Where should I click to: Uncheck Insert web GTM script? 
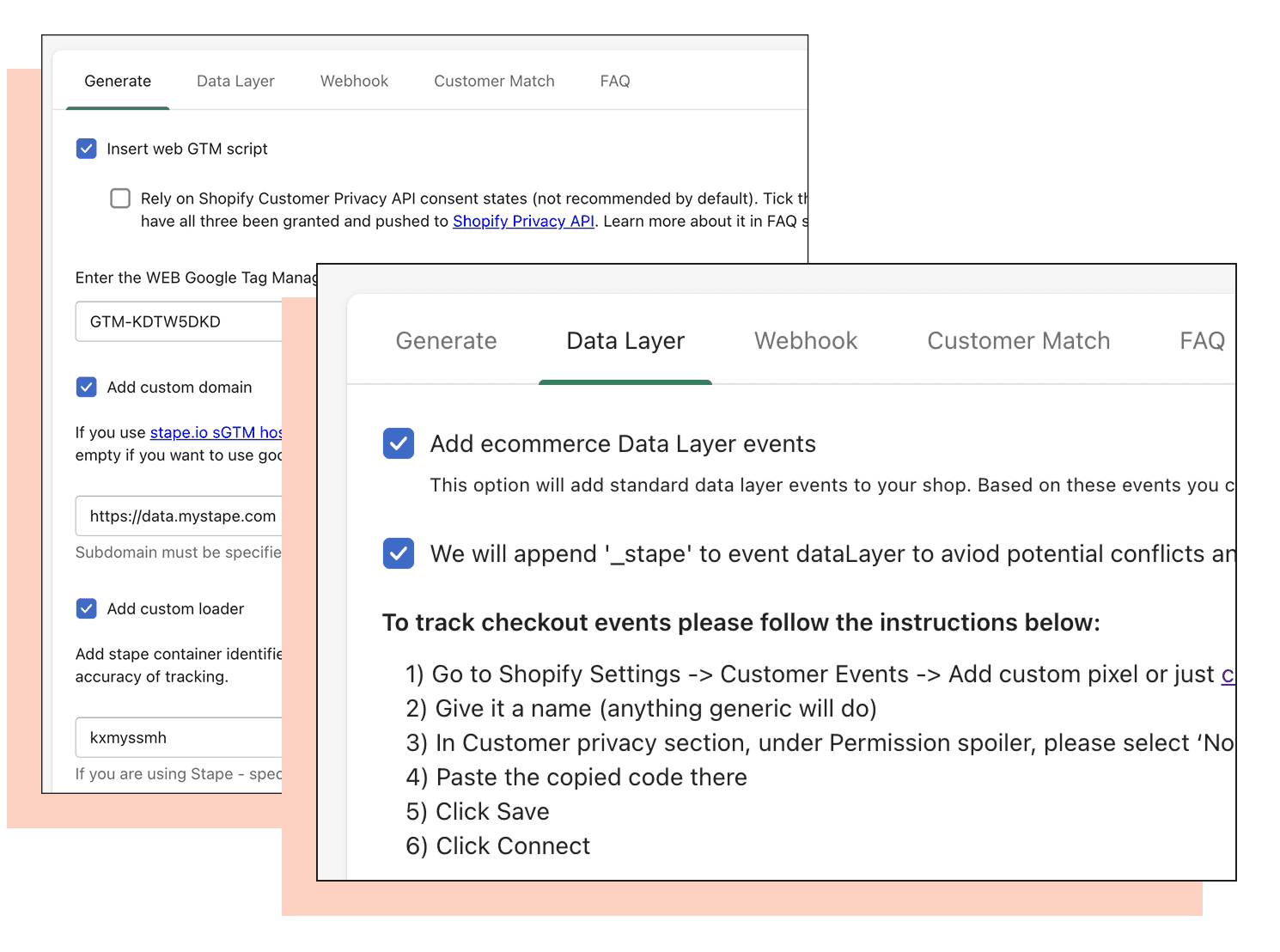tap(87, 149)
